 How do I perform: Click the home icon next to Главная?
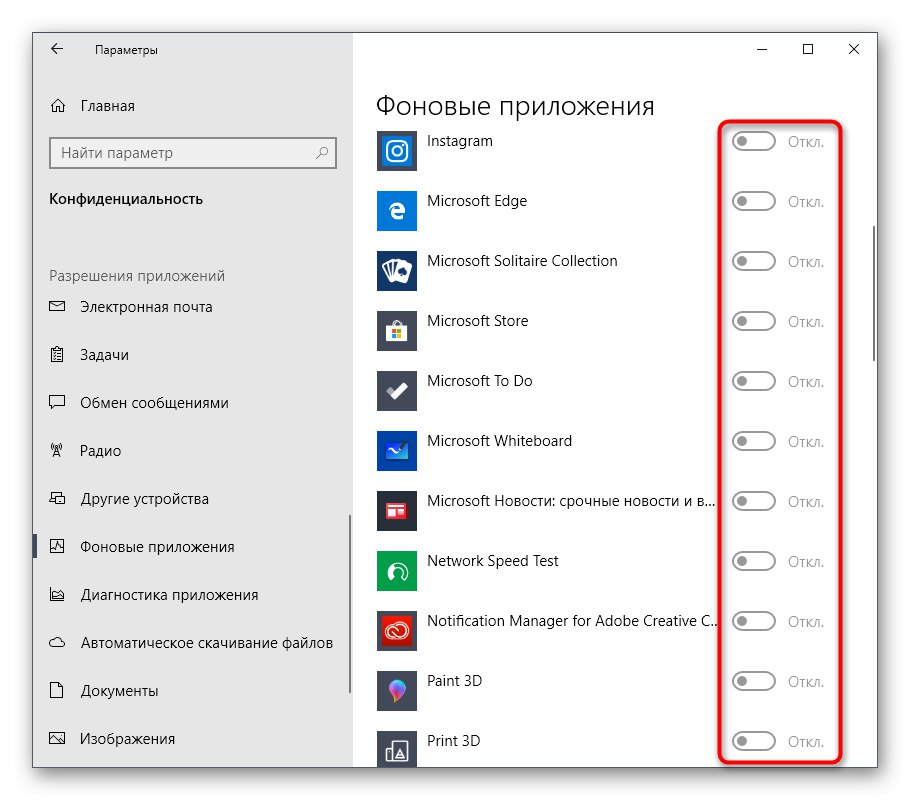pos(57,106)
